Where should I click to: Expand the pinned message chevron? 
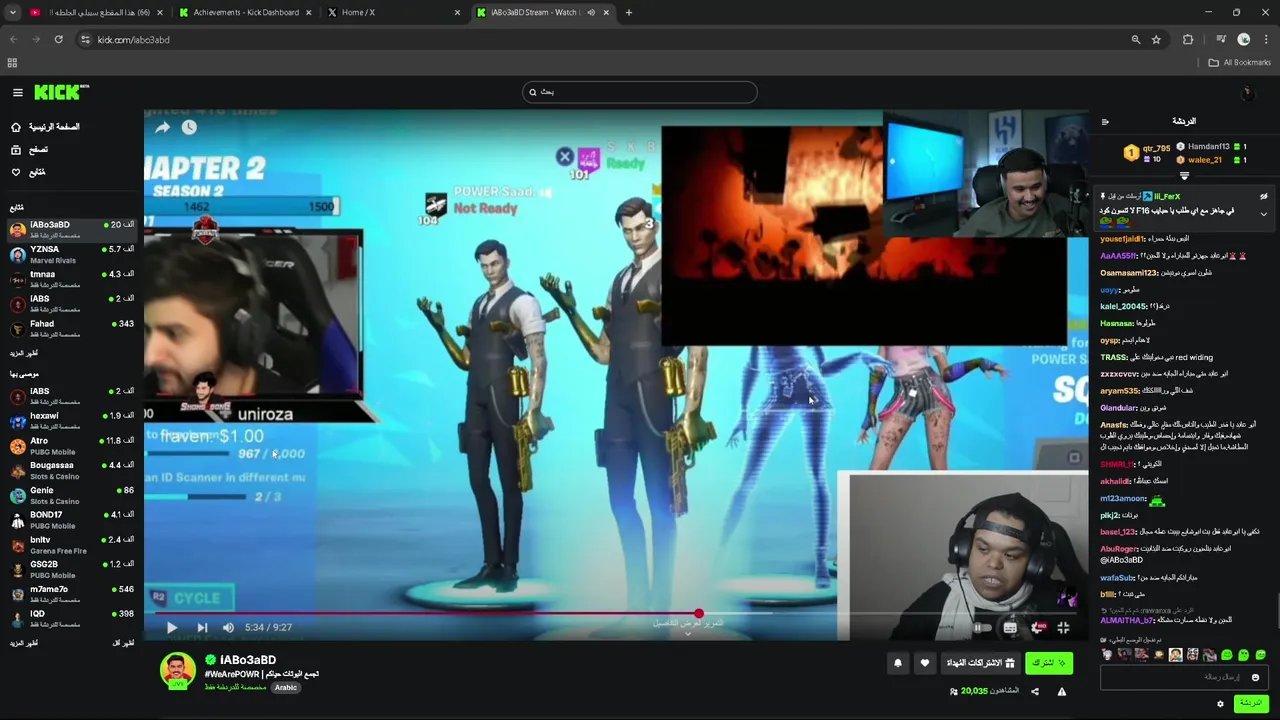[1263, 213]
